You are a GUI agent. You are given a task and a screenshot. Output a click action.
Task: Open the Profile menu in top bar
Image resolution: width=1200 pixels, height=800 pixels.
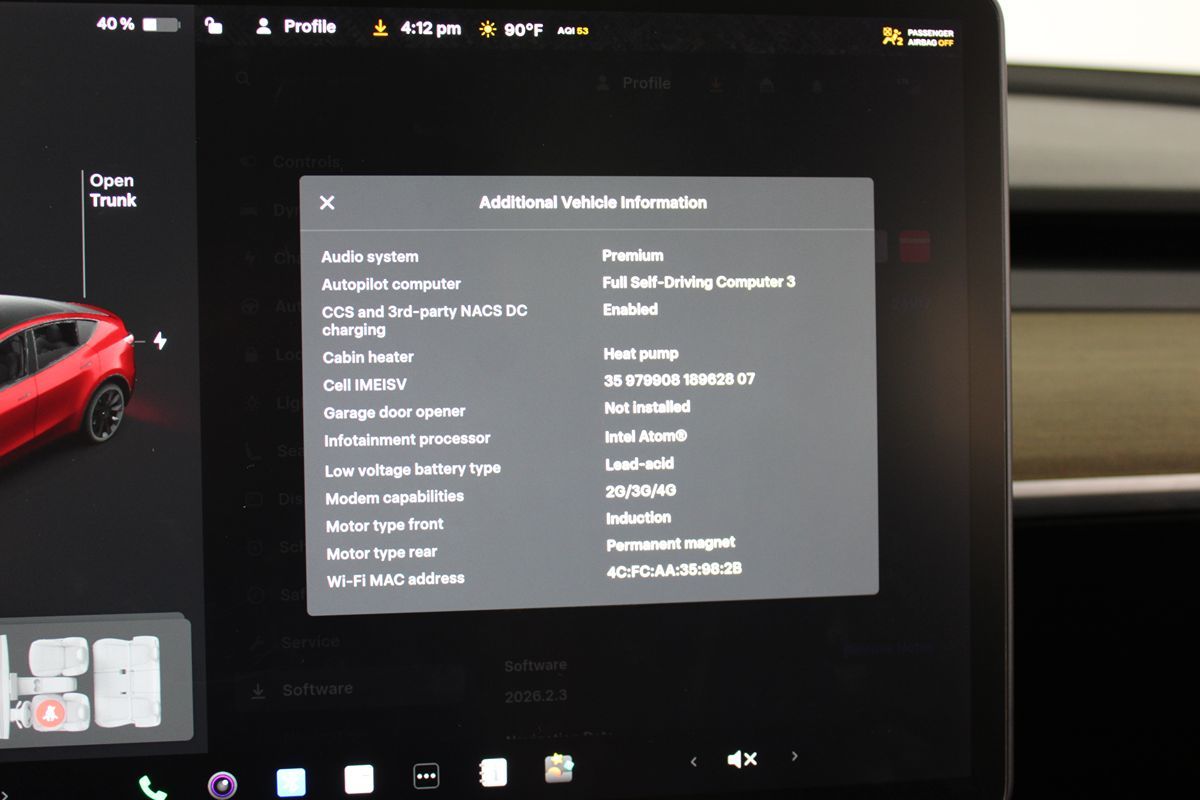[x=296, y=27]
